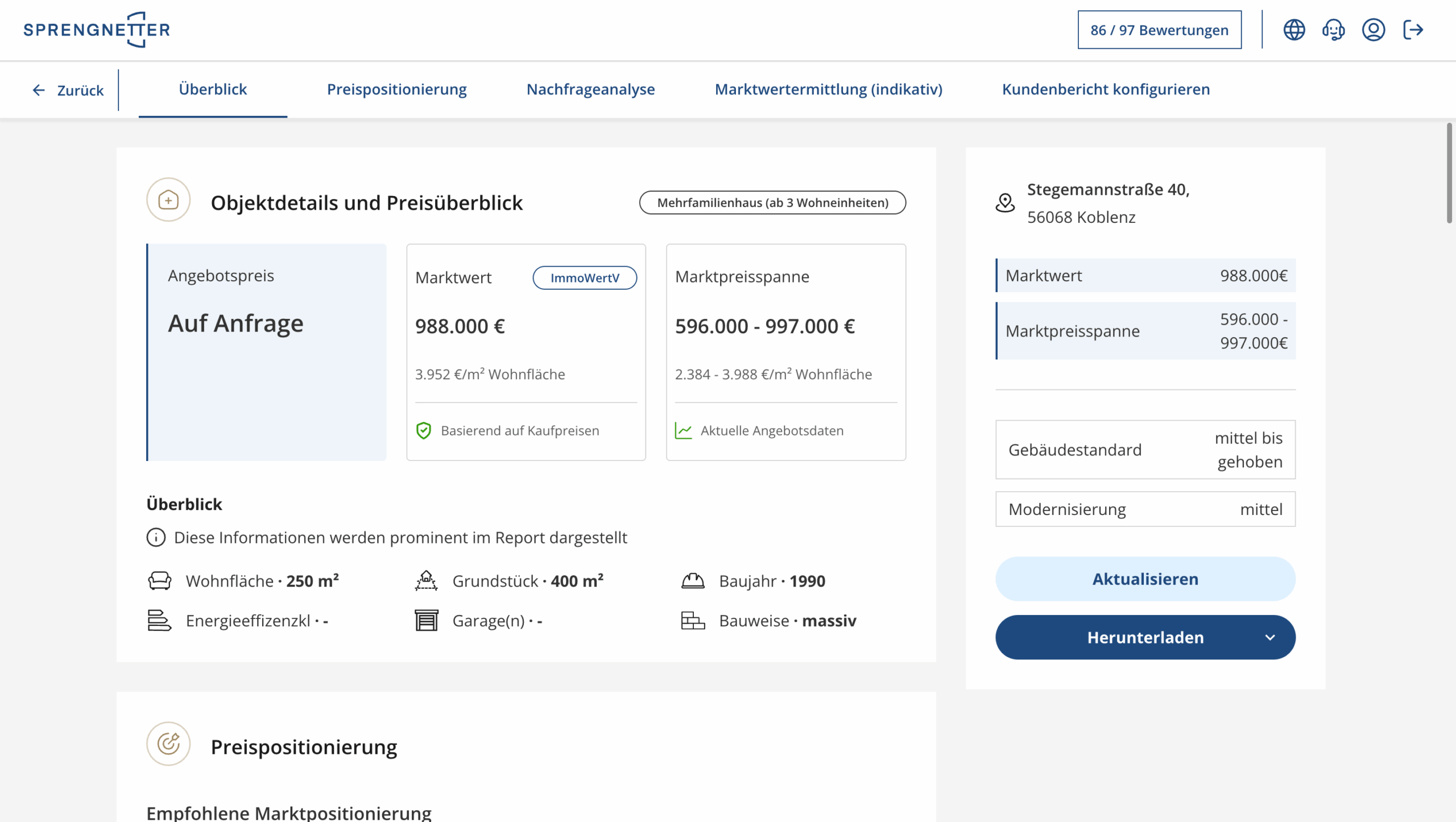Click the garage icon next to Garage(n)
Viewport: 1456px width, 822px height.
[426, 620]
